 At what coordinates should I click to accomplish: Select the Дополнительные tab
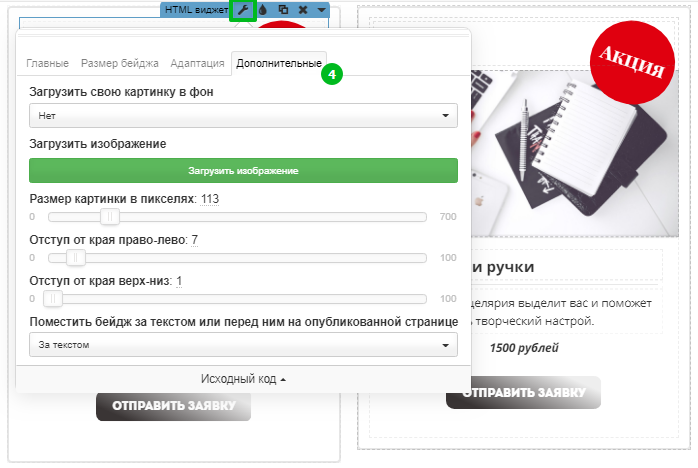279,63
